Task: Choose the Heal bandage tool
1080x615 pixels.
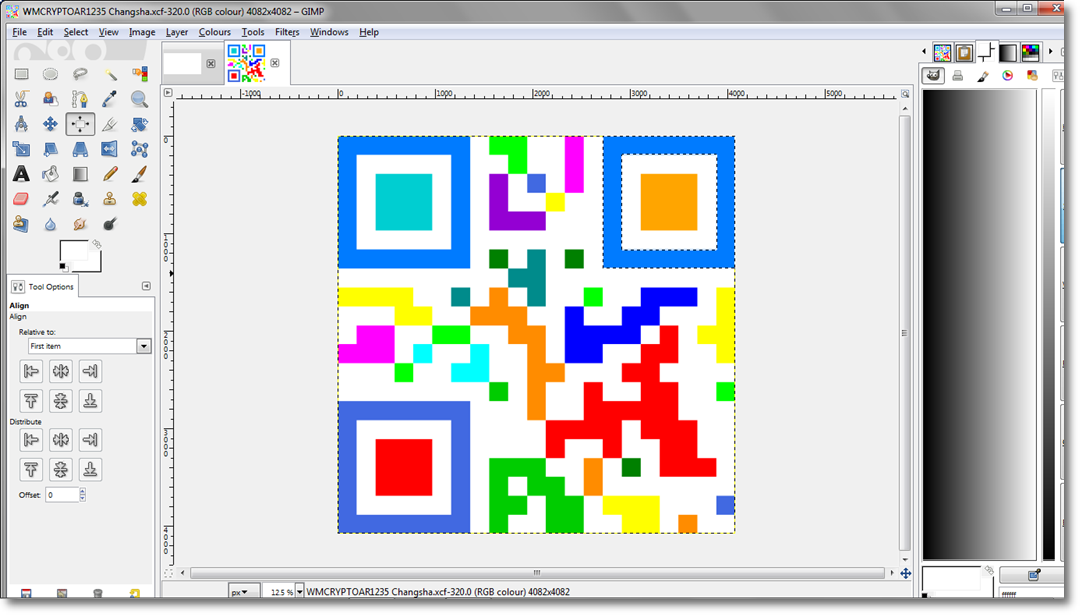Action: [x=139, y=199]
